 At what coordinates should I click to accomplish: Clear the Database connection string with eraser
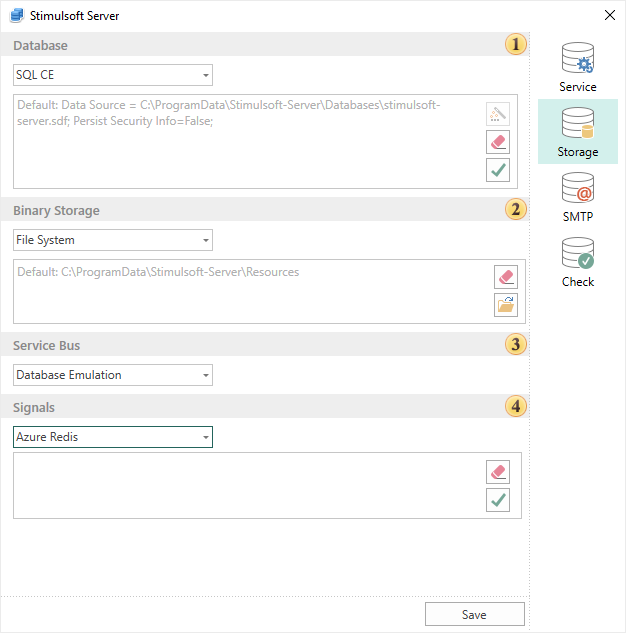[x=498, y=142]
